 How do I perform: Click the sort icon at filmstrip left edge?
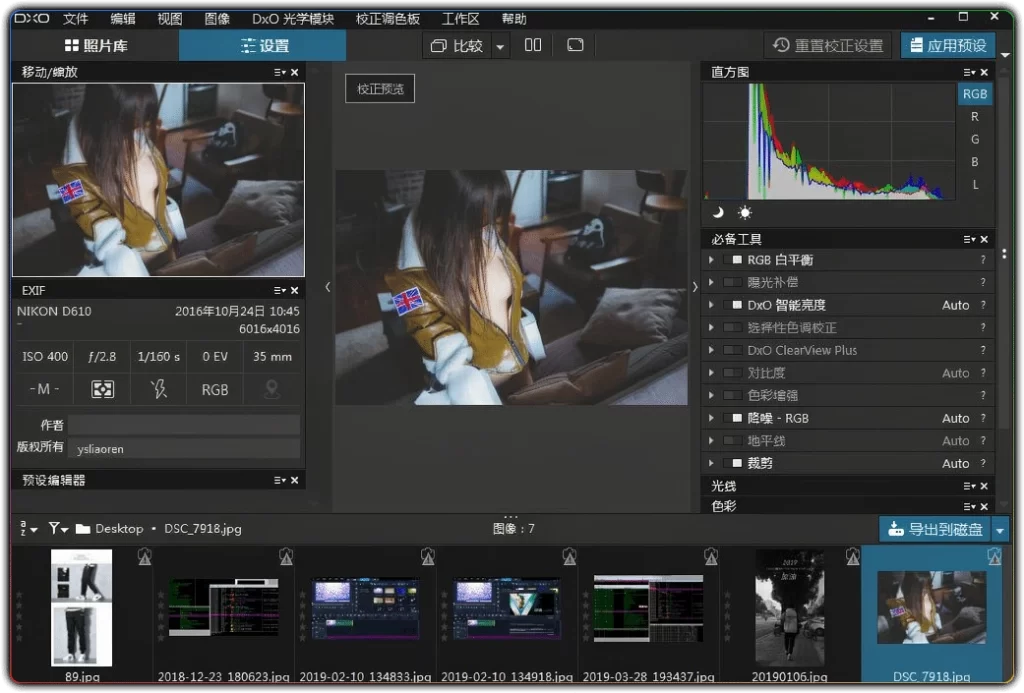click(25, 528)
